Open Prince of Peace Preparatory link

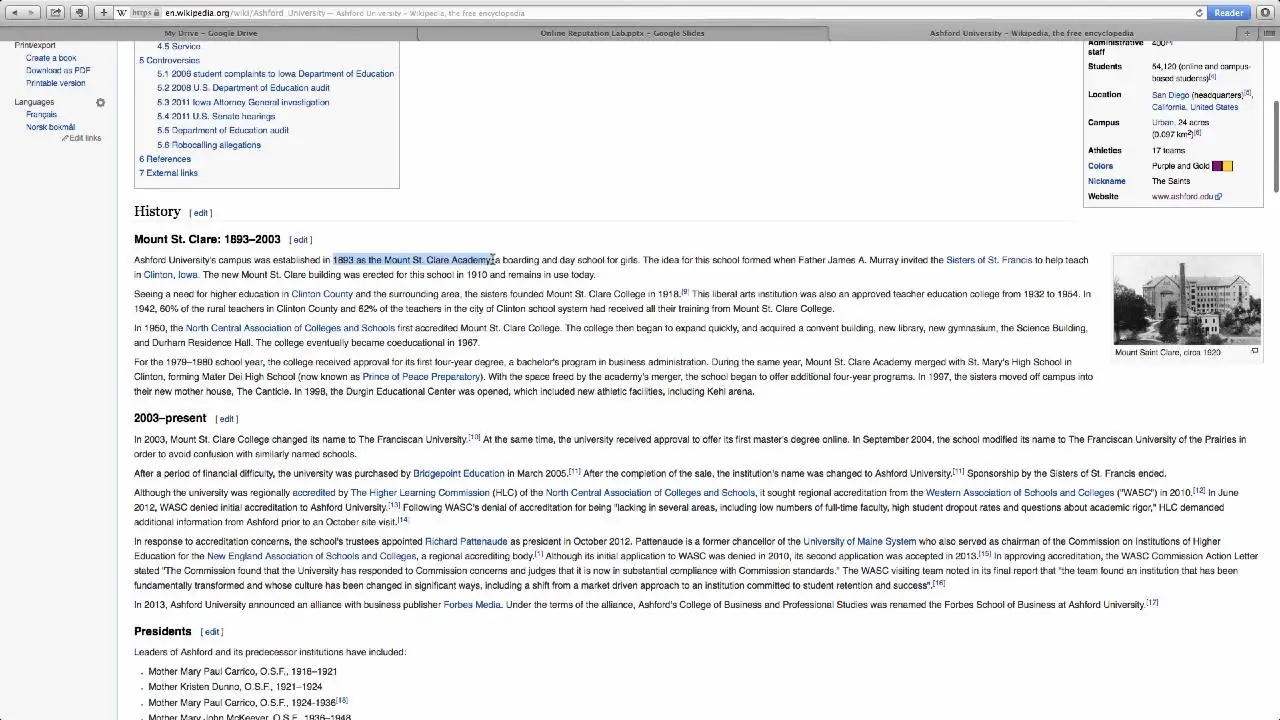click(x=421, y=377)
